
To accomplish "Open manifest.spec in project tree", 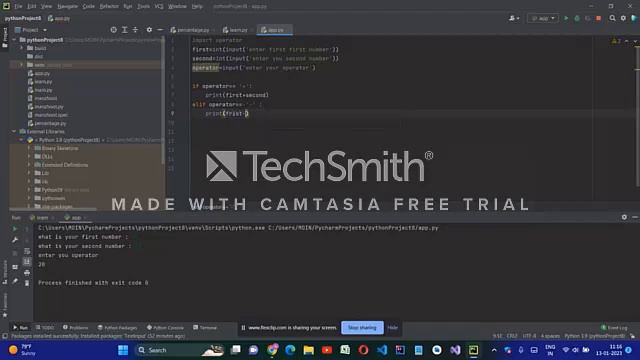I will click(47, 115).
